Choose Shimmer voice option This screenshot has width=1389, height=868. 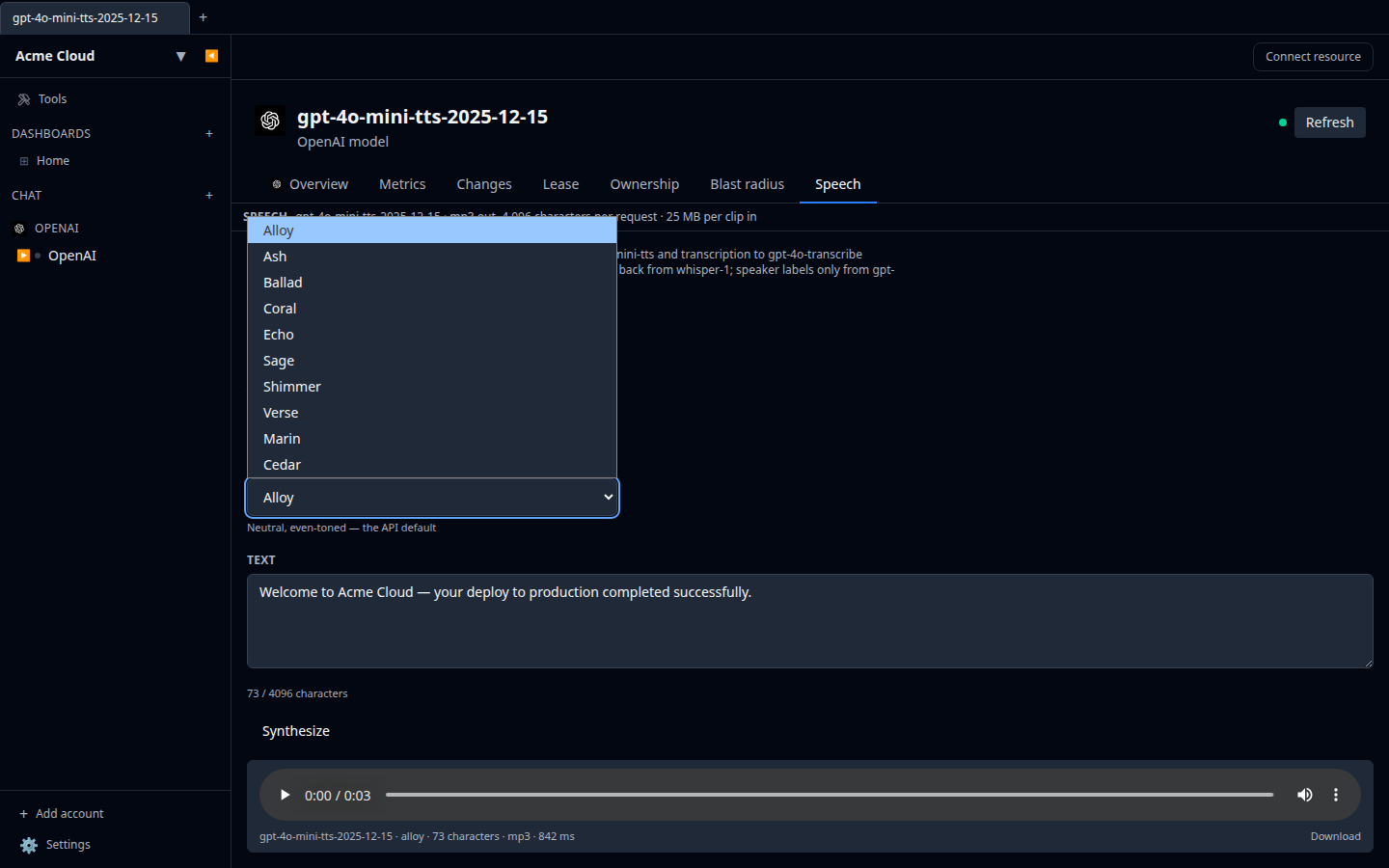[432, 387]
